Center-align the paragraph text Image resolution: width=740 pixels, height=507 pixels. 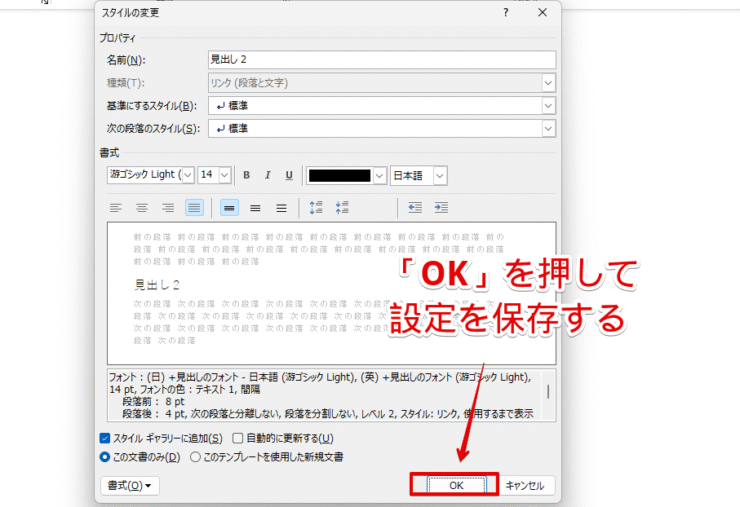tap(142, 208)
